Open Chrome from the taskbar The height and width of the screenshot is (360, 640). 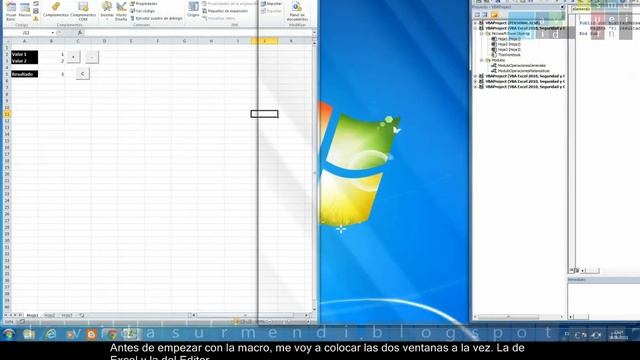[111, 334]
